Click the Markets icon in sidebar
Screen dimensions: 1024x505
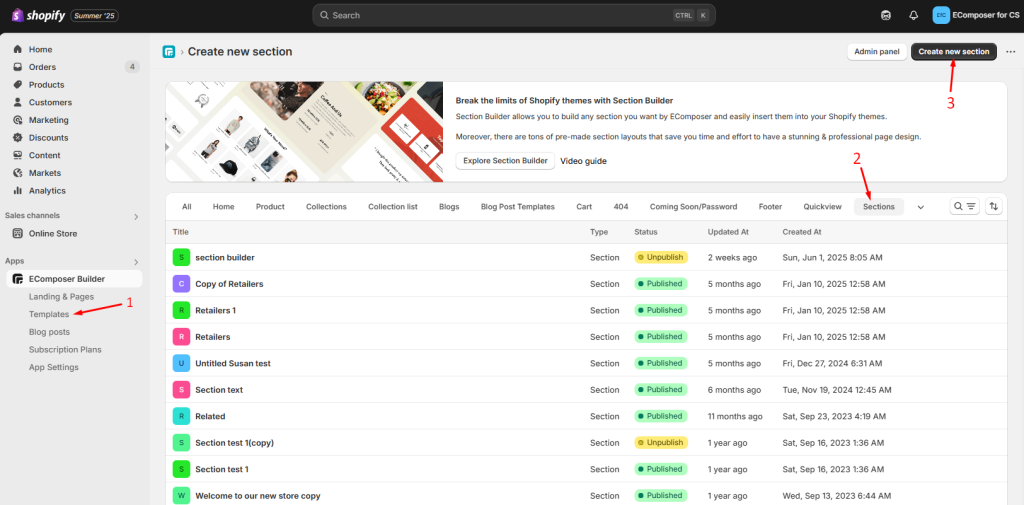point(18,173)
